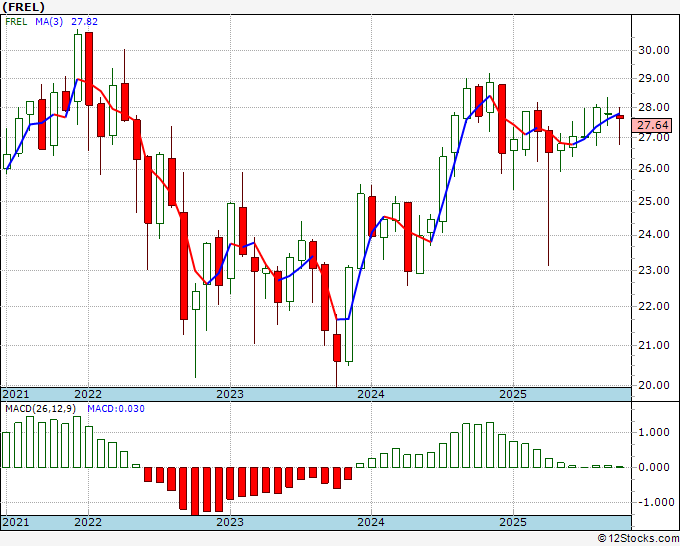Viewport: 680px width, 546px height.
Task: Click the 2023 label on MACD axis
Action: (230, 522)
